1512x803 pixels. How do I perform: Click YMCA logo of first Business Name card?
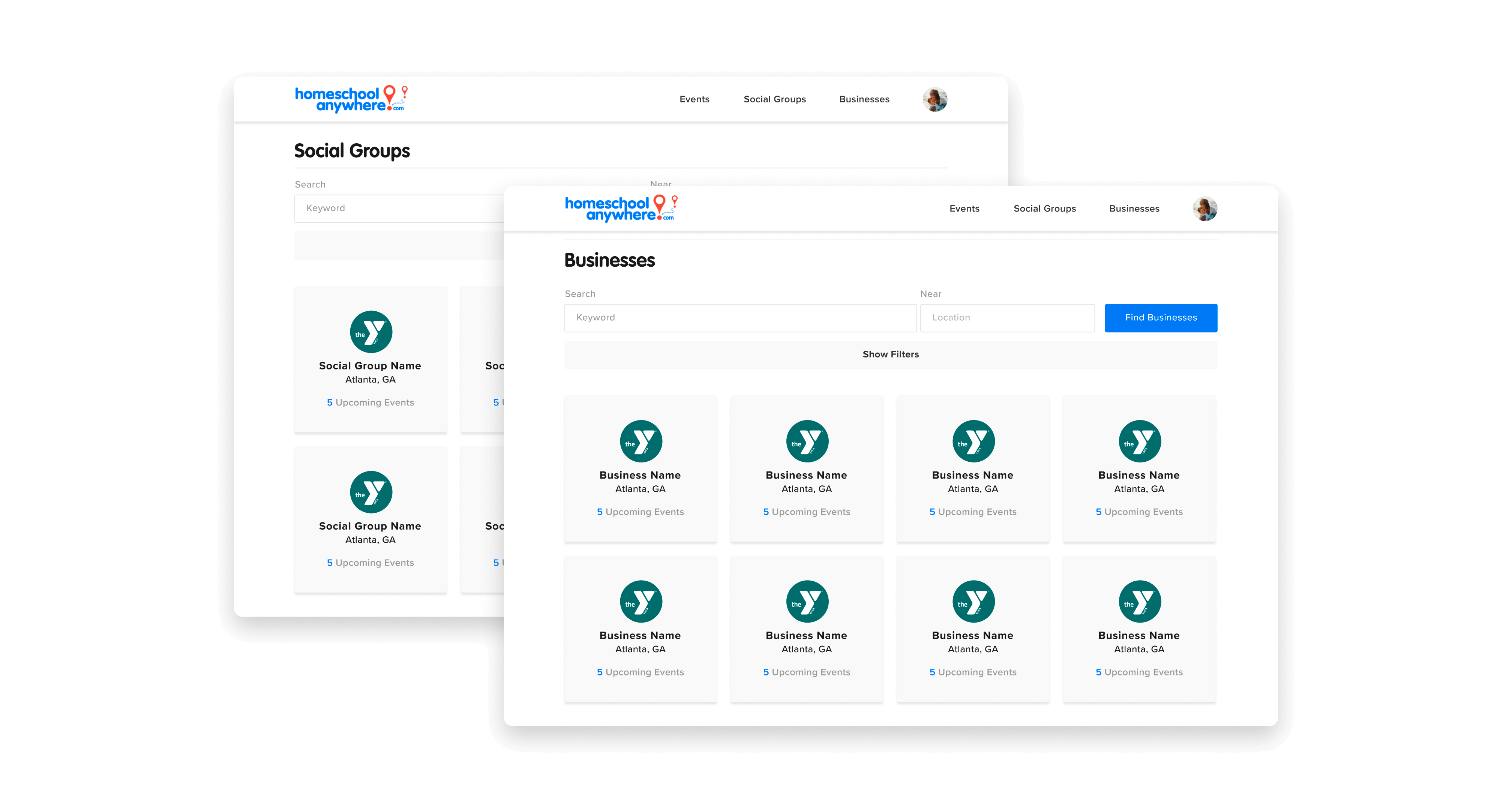(x=640, y=441)
